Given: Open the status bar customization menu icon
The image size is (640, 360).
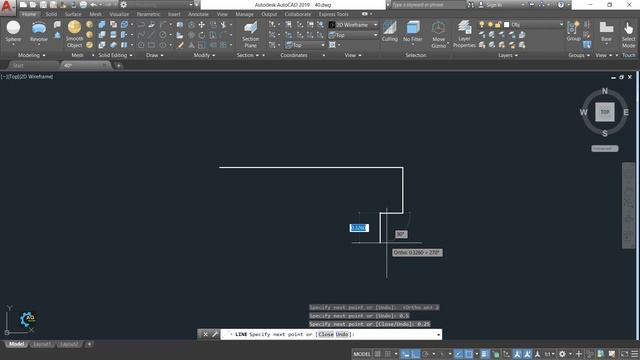Looking at the screenshot, I should [x=634, y=354].
